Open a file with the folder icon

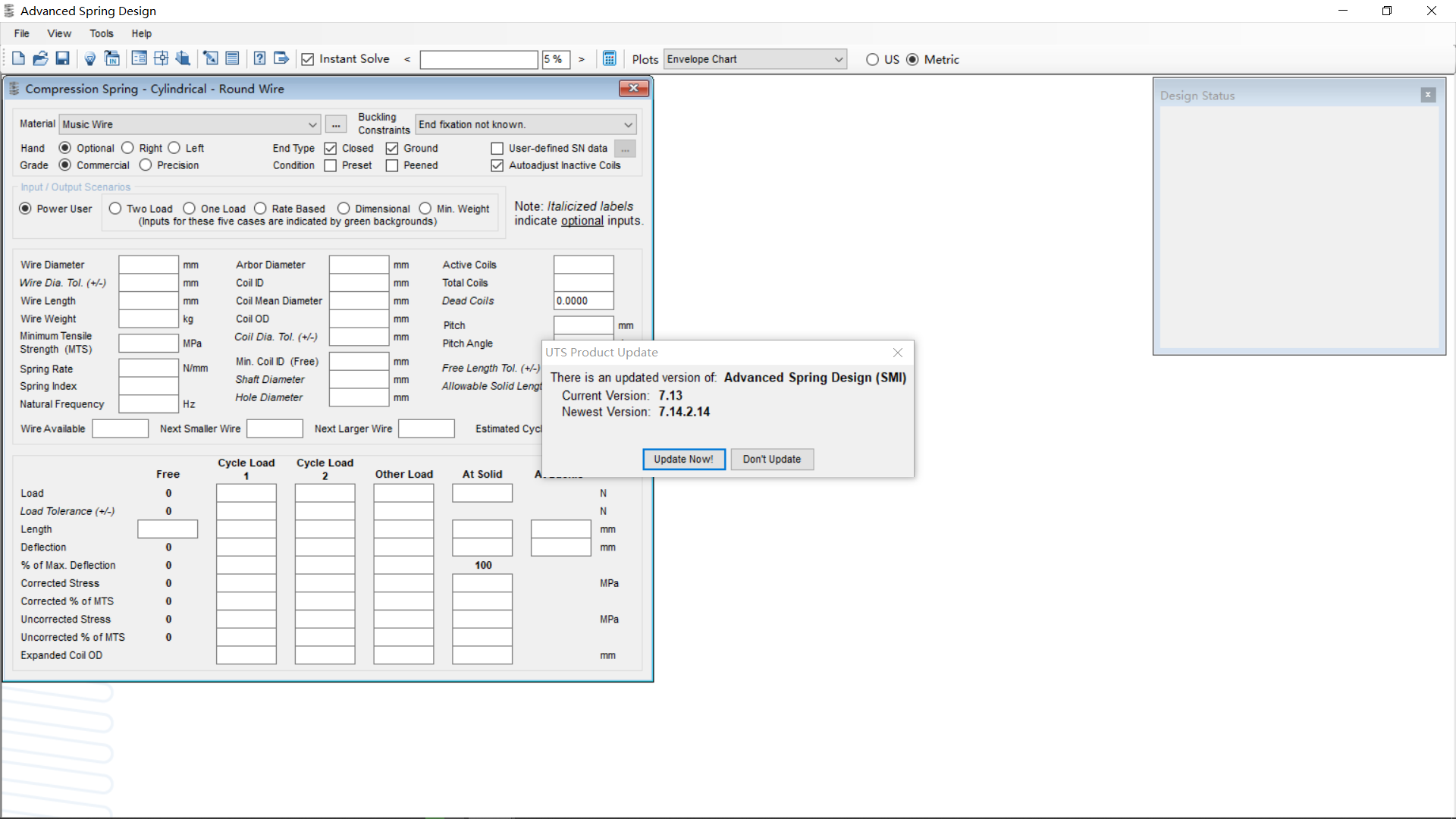pos(40,58)
